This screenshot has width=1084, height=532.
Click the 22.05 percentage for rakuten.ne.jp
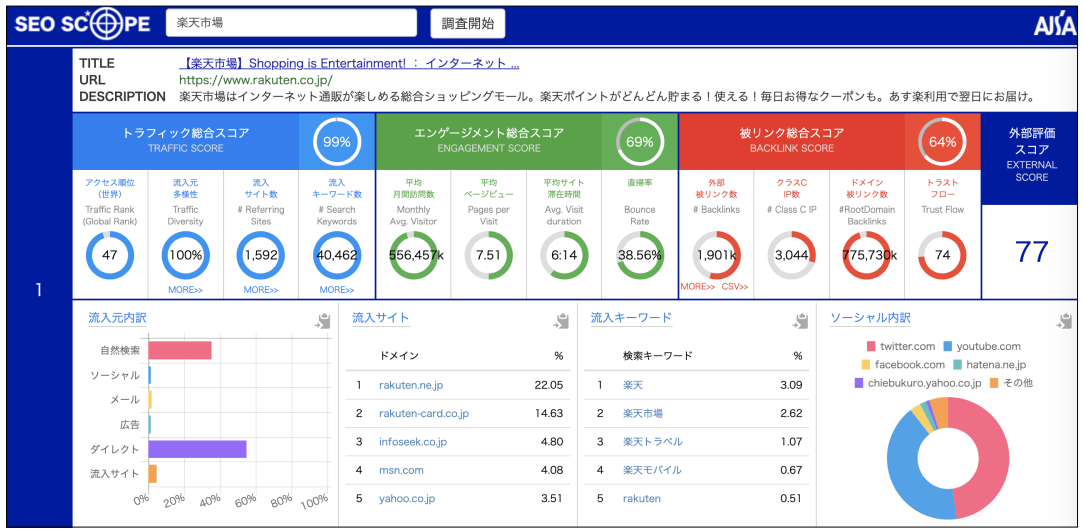coord(549,385)
